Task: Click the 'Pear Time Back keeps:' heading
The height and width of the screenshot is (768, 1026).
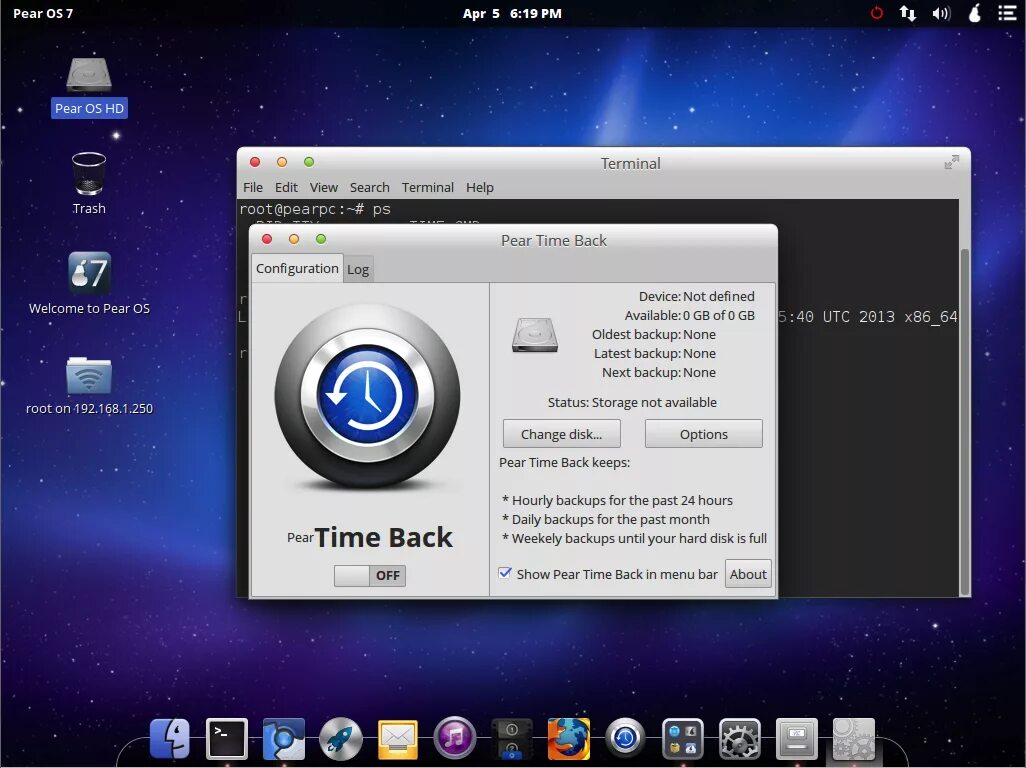Action: (565, 463)
